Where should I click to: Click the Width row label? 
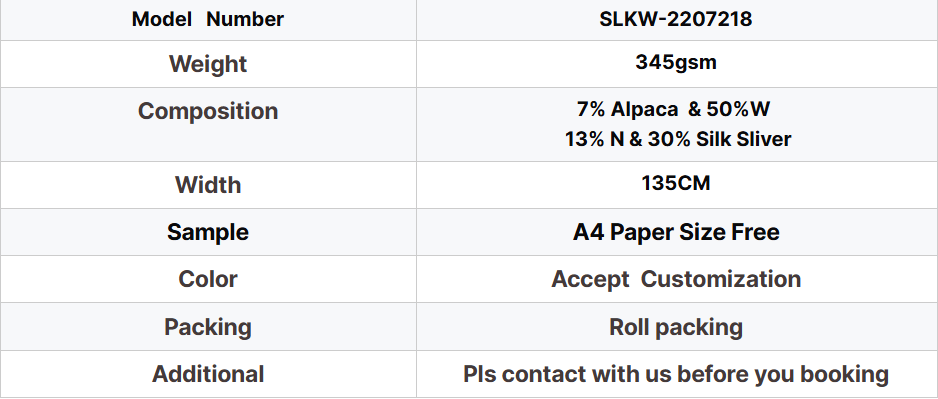point(208,185)
